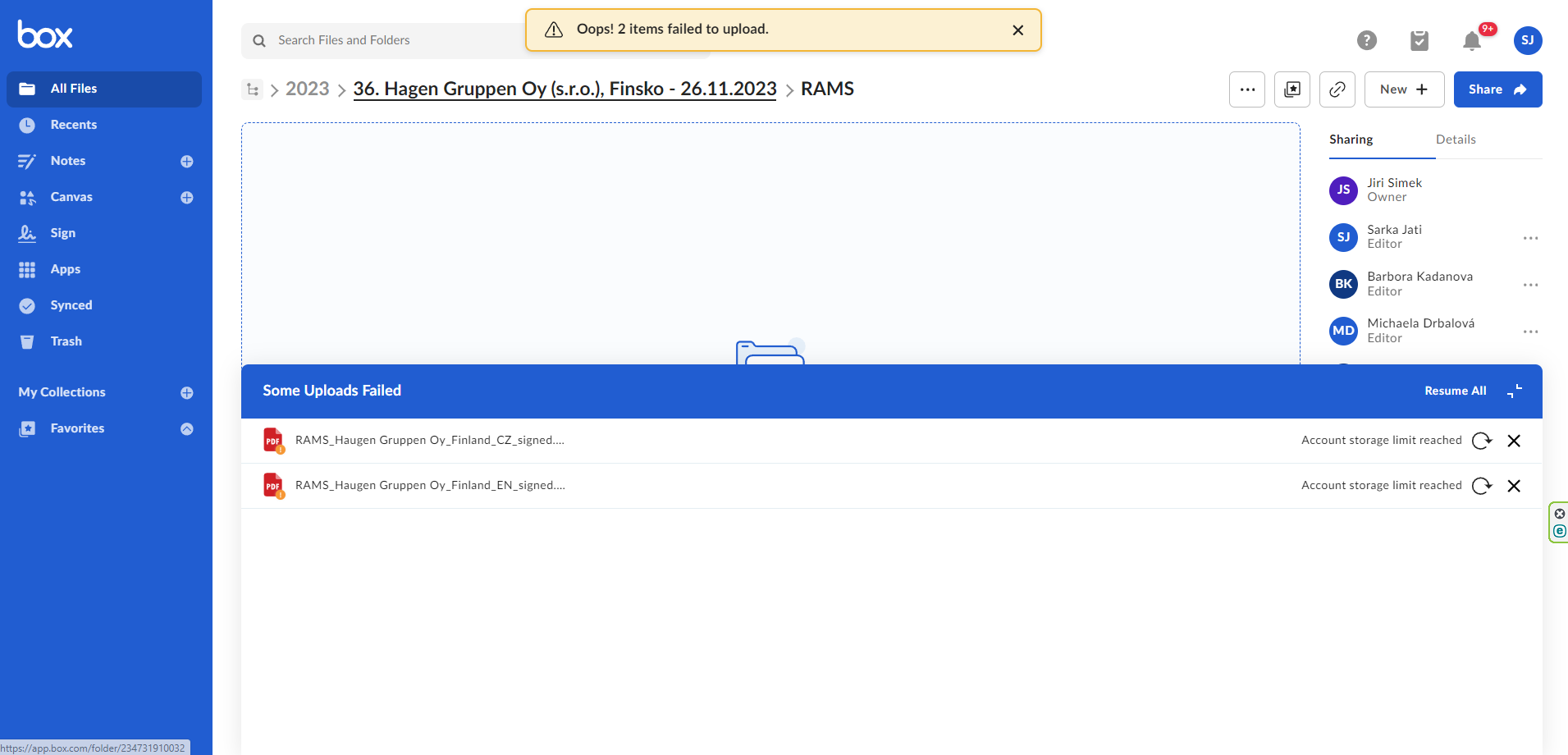The height and width of the screenshot is (755, 1568).
Task: Add folder to collection icon button
Action: (1292, 89)
